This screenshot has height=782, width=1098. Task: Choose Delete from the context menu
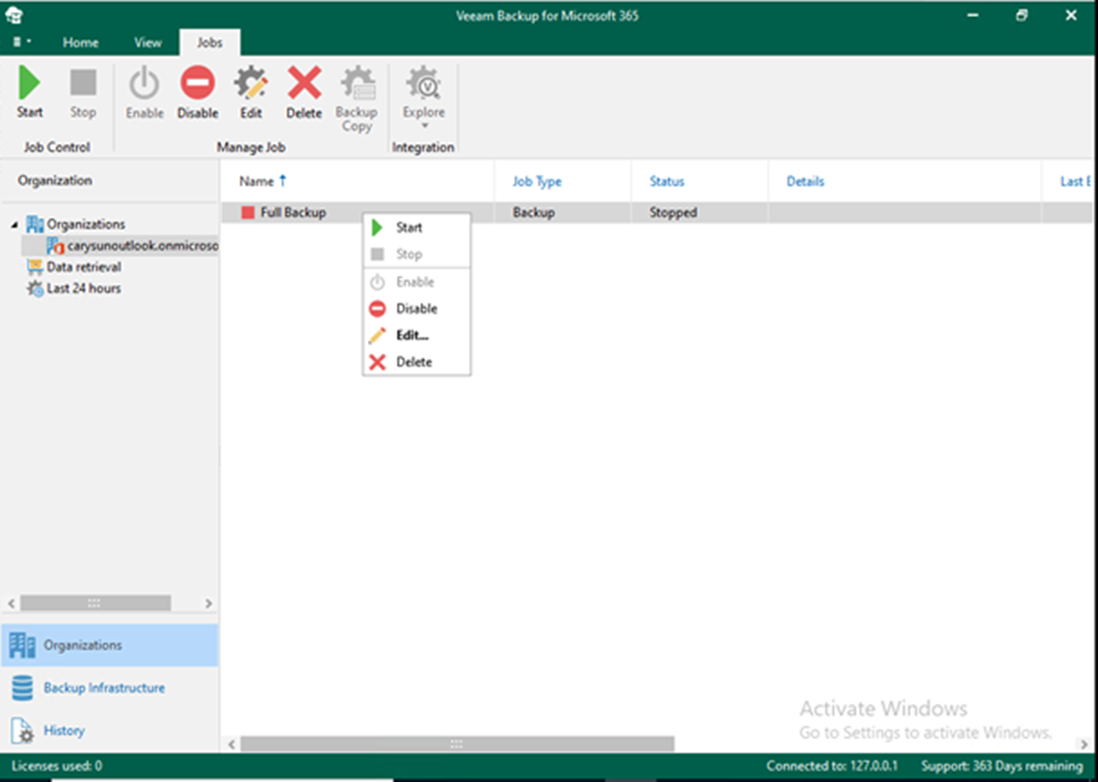pyautogui.click(x=417, y=362)
